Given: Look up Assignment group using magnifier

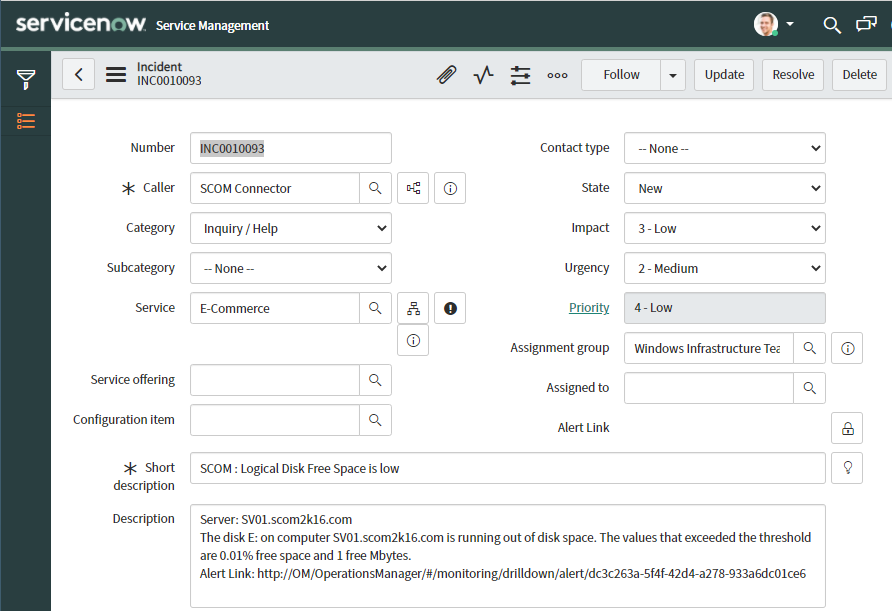Looking at the screenshot, I should pyautogui.click(x=810, y=348).
